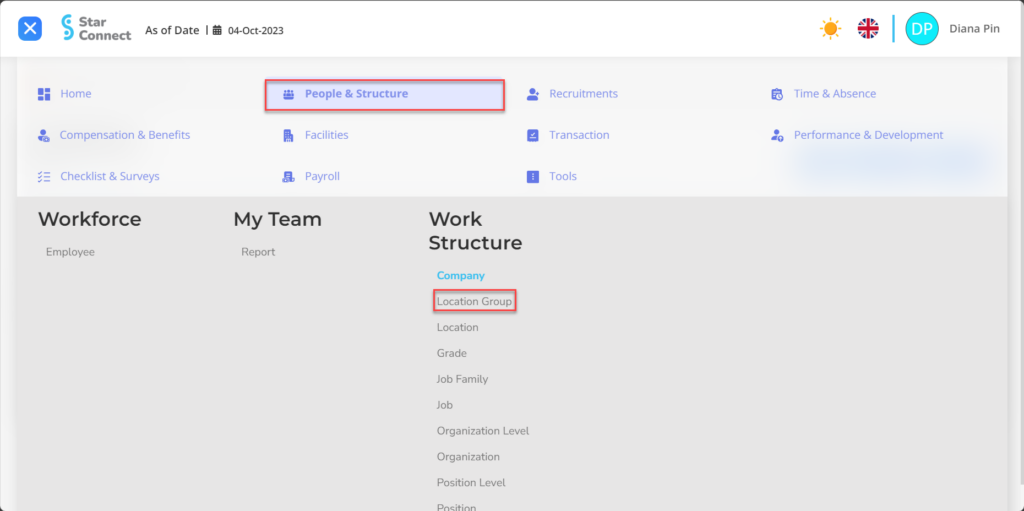
Task: Click the 04-Oct-2023 date field
Action: coord(255,30)
